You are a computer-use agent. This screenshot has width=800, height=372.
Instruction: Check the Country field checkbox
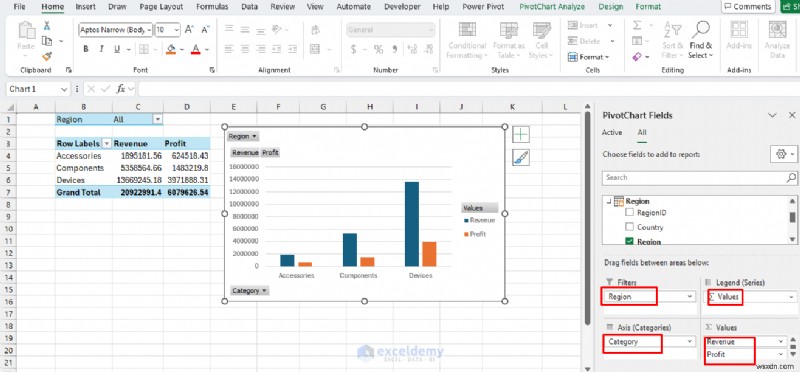[x=630, y=227]
